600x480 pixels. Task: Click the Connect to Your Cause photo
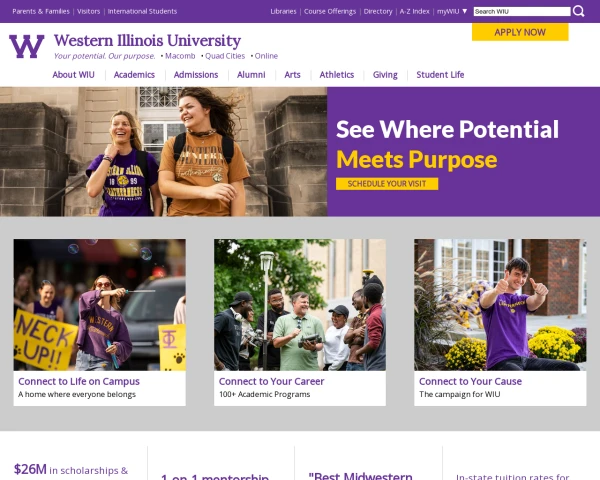click(500, 304)
